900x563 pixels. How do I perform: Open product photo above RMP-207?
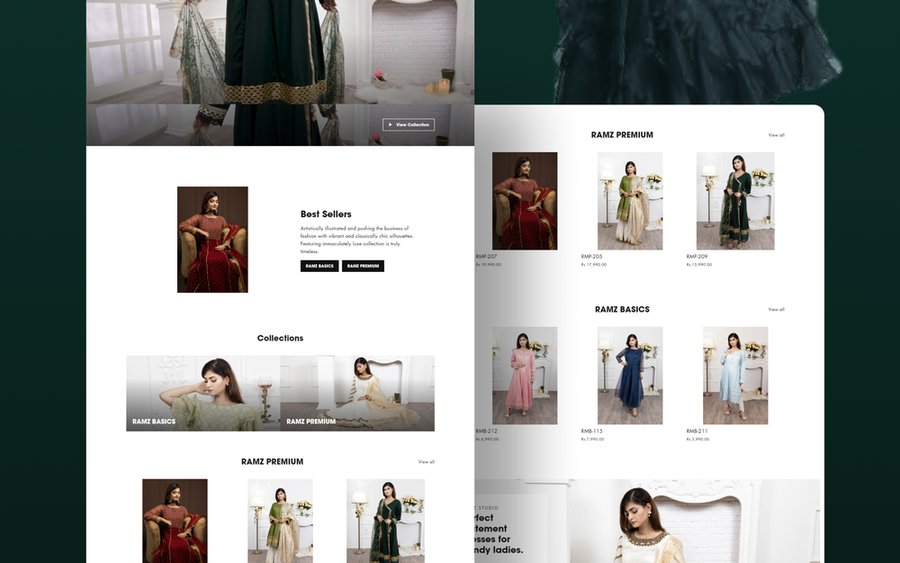pos(525,201)
